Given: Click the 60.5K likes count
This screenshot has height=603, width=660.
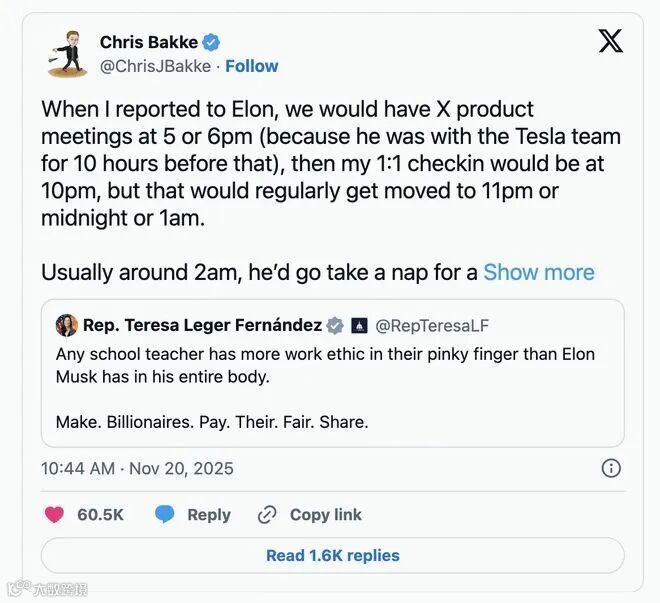Looking at the screenshot, I should click(x=100, y=515).
